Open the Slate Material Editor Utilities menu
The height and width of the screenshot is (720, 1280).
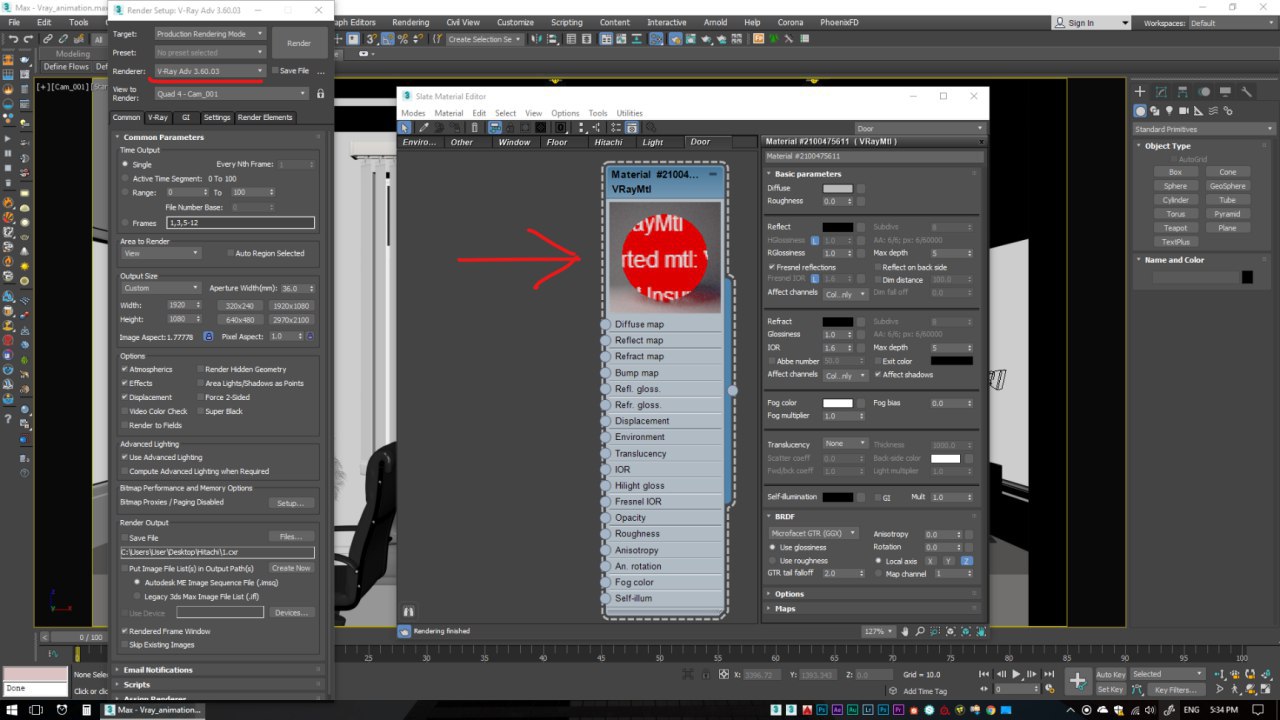point(629,113)
